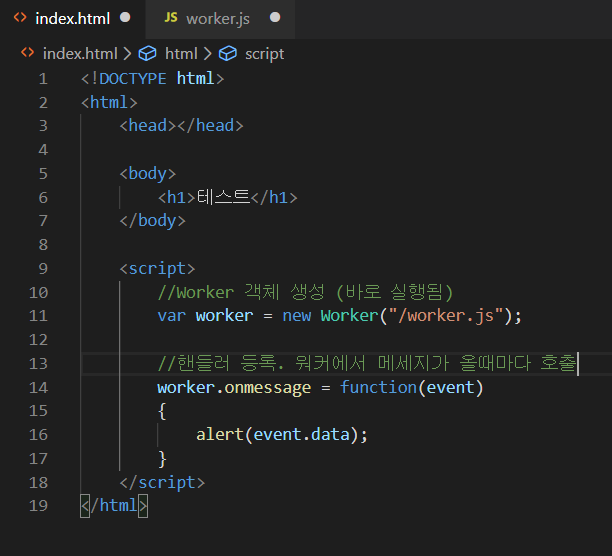This screenshot has height=556, width=612.
Task: Select the index.html editor tab
Action: tap(72, 18)
